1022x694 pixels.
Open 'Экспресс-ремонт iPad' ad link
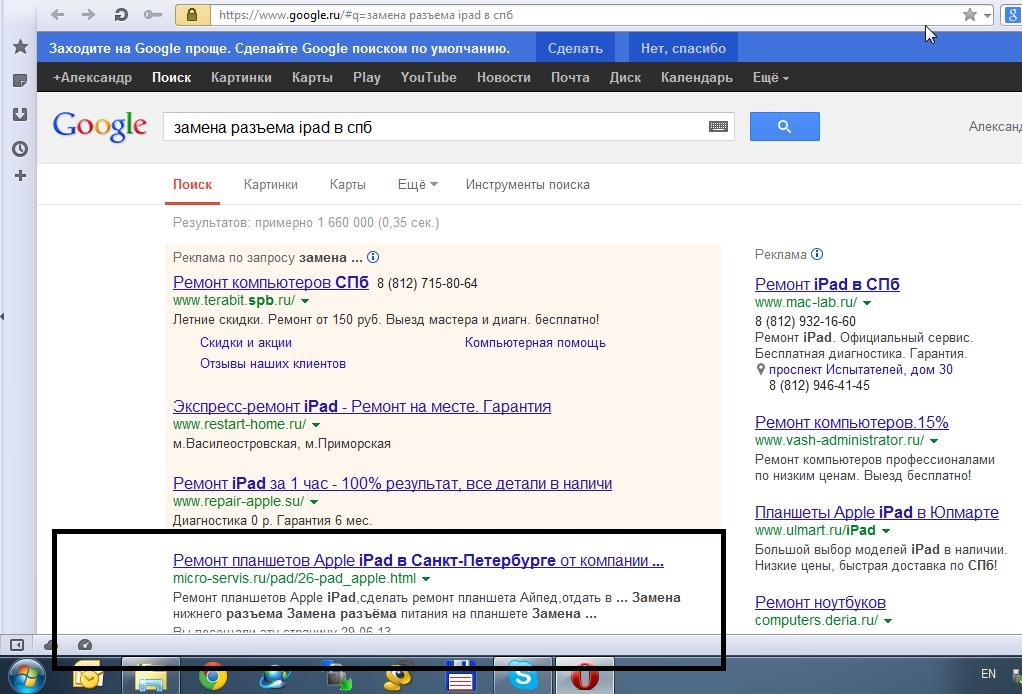(x=362, y=407)
